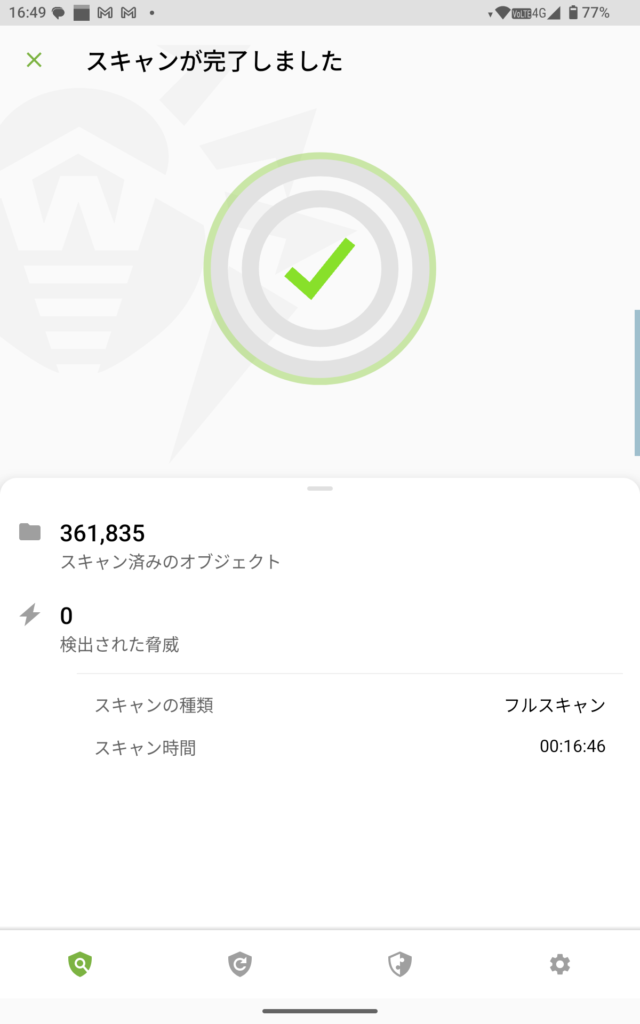Tap the スキャン時間 row label
Screen dimensions: 640x1024
click(145, 747)
